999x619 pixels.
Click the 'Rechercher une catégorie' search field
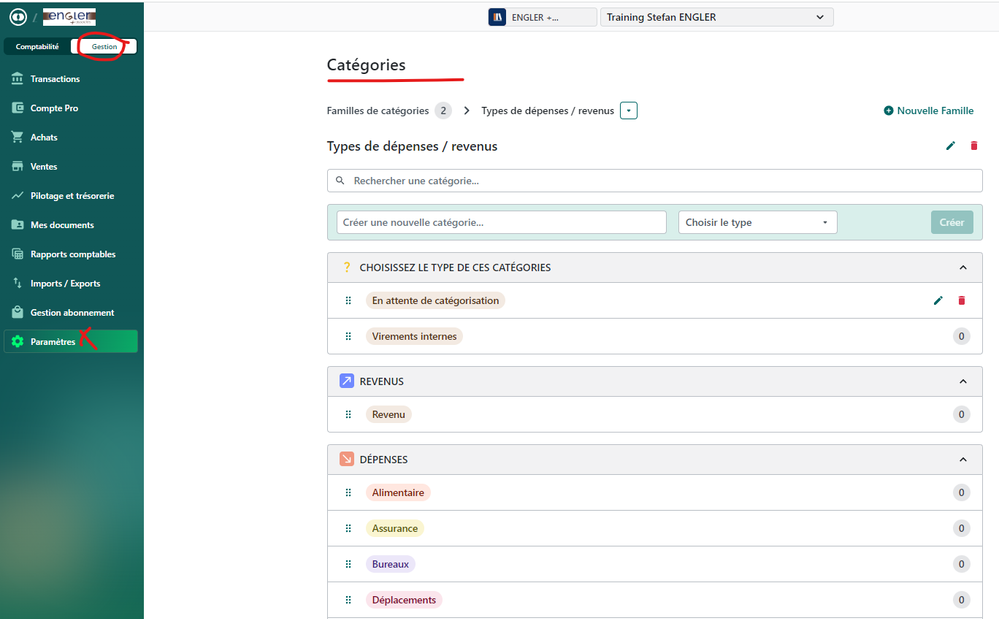(x=654, y=181)
